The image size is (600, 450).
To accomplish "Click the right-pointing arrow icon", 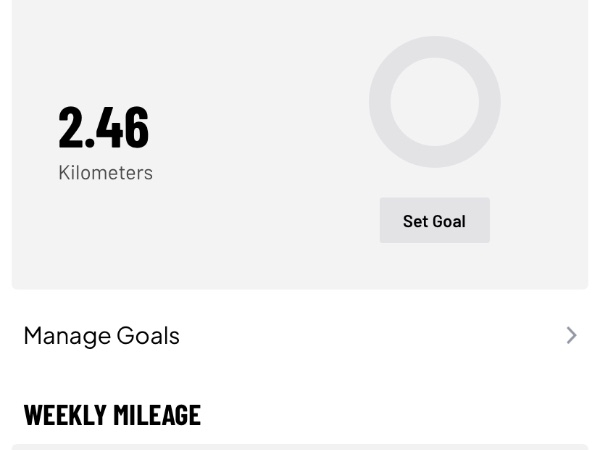I will (571, 335).
